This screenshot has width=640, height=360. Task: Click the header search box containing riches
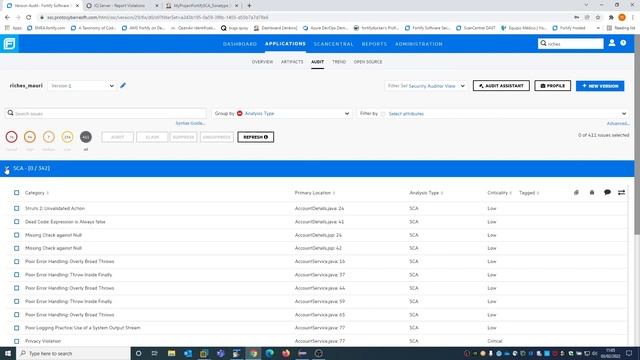pos(571,44)
